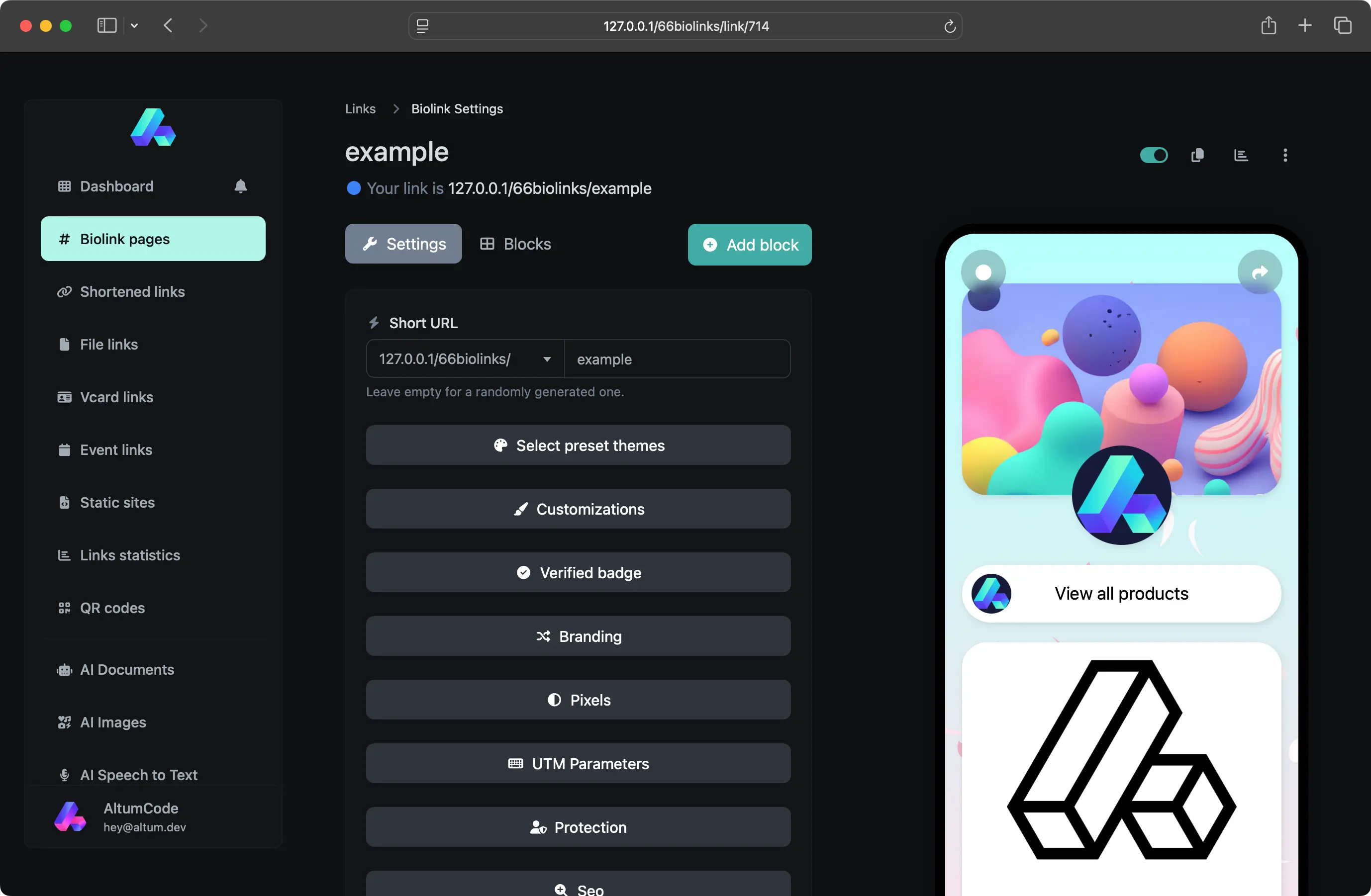The image size is (1371, 896).
Task: Open Static sites in the sidebar
Action: point(117,502)
